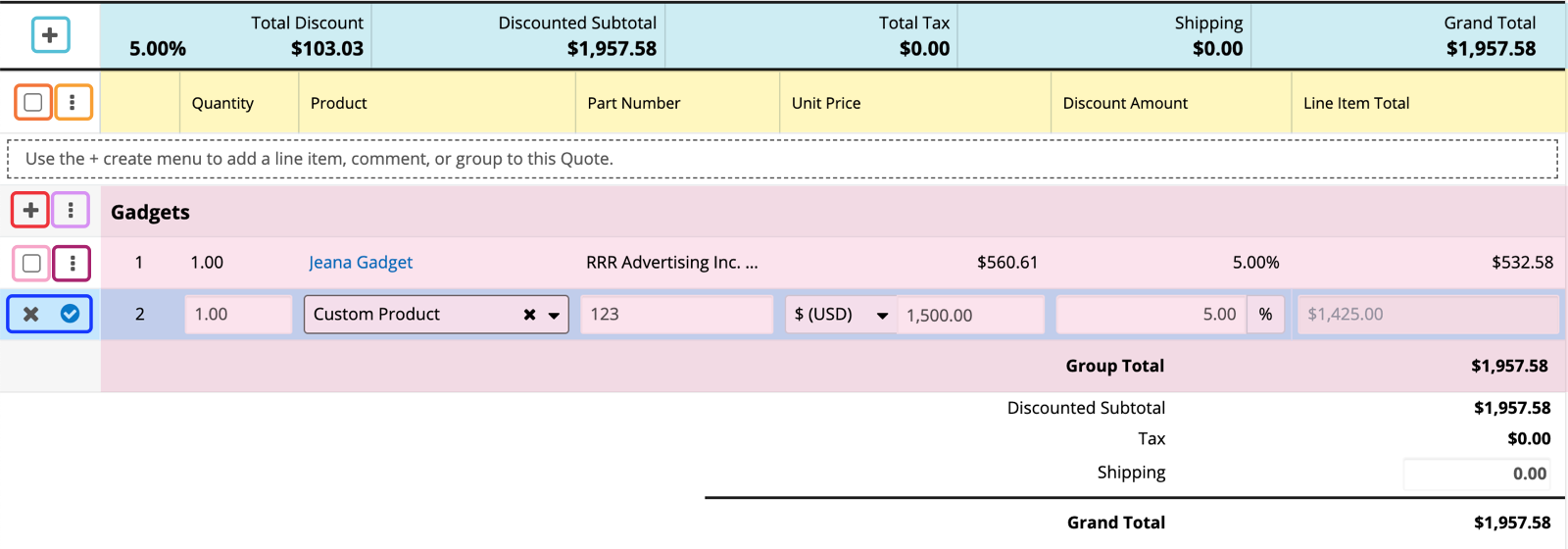This screenshot has width=1568, height=549.
Task: Click the quantity field for line item 2
Action: coord(238,315)
